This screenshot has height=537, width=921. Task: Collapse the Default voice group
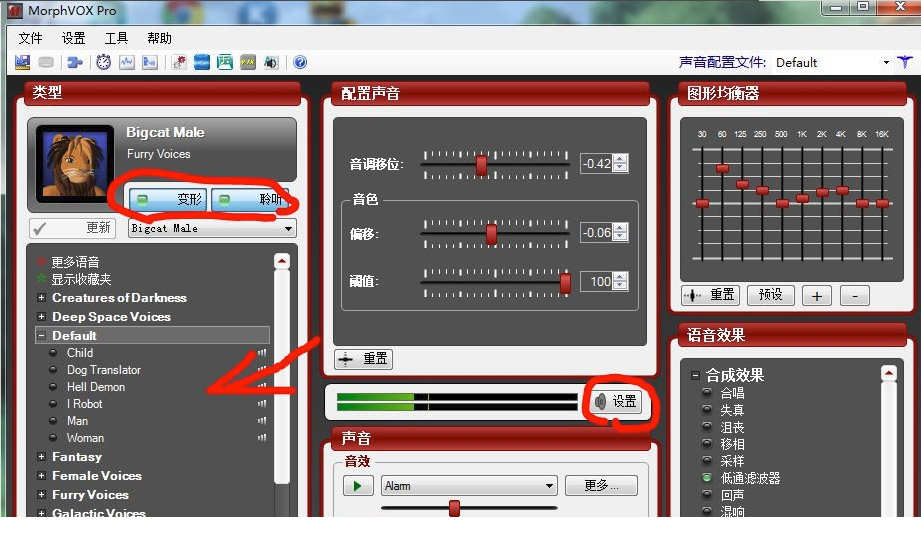coord(41,335)
